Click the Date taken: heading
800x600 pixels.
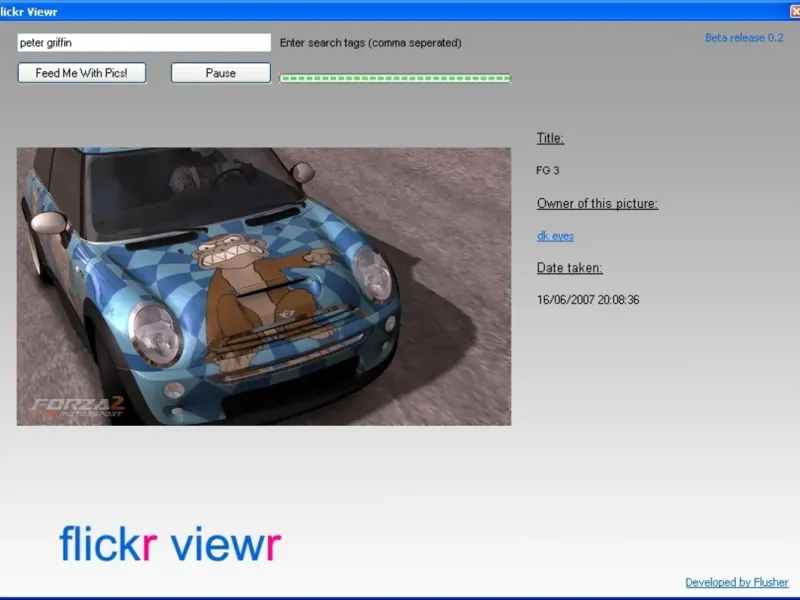pyautogui.click(x=569, y=268)
